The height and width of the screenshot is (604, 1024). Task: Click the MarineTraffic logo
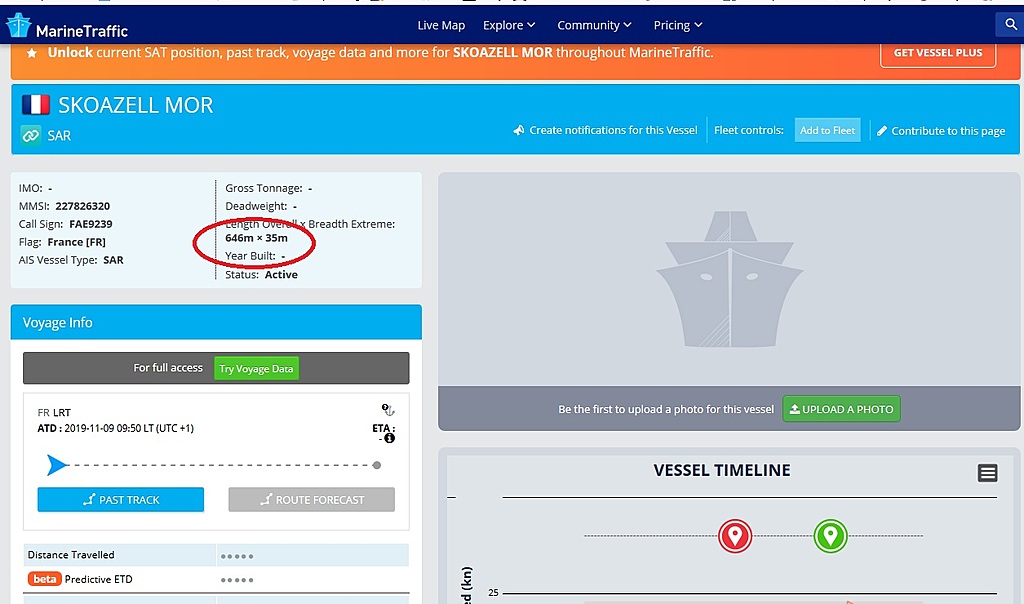pos(67,26)
